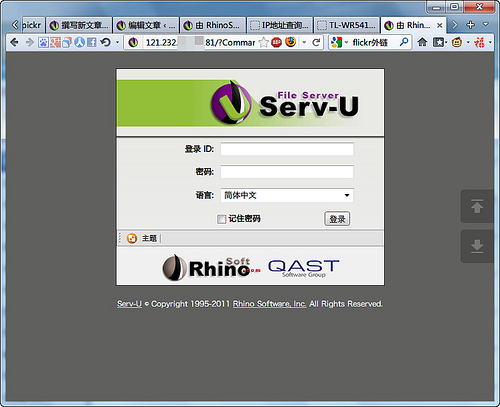This screenshot has height=407, width=500.
Task: Click the 登录 ID input field
Action: click(287, 149)
